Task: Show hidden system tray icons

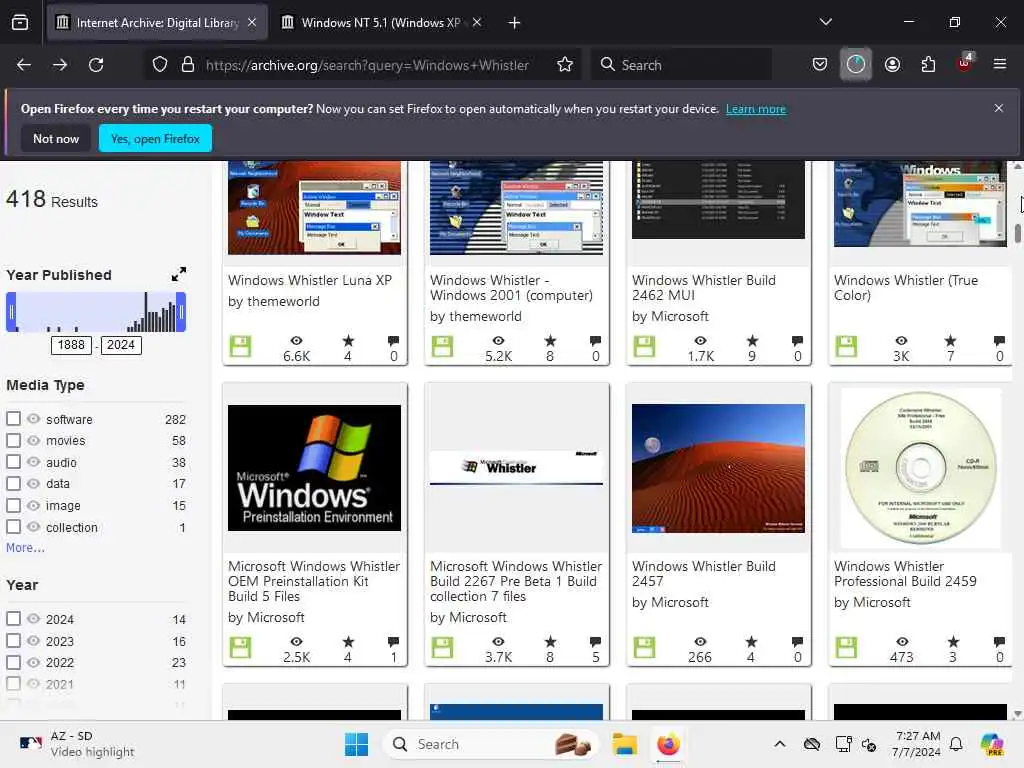Action: [779, 744]
